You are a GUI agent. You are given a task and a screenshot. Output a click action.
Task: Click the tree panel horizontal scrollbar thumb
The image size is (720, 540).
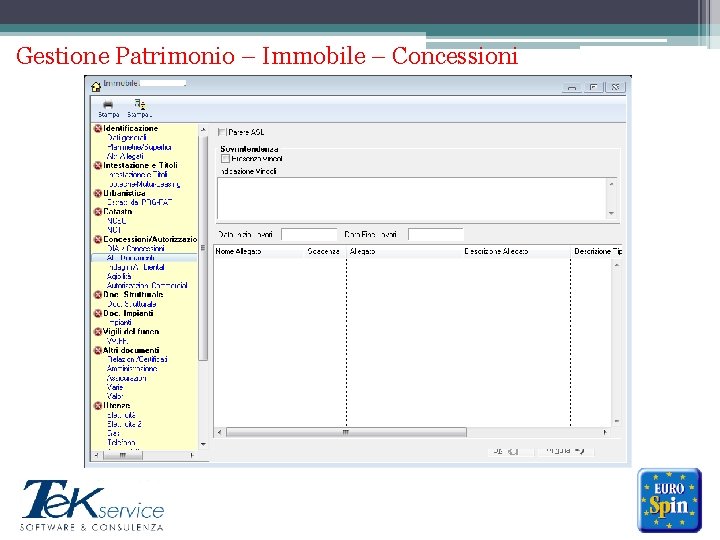[123, 456]
